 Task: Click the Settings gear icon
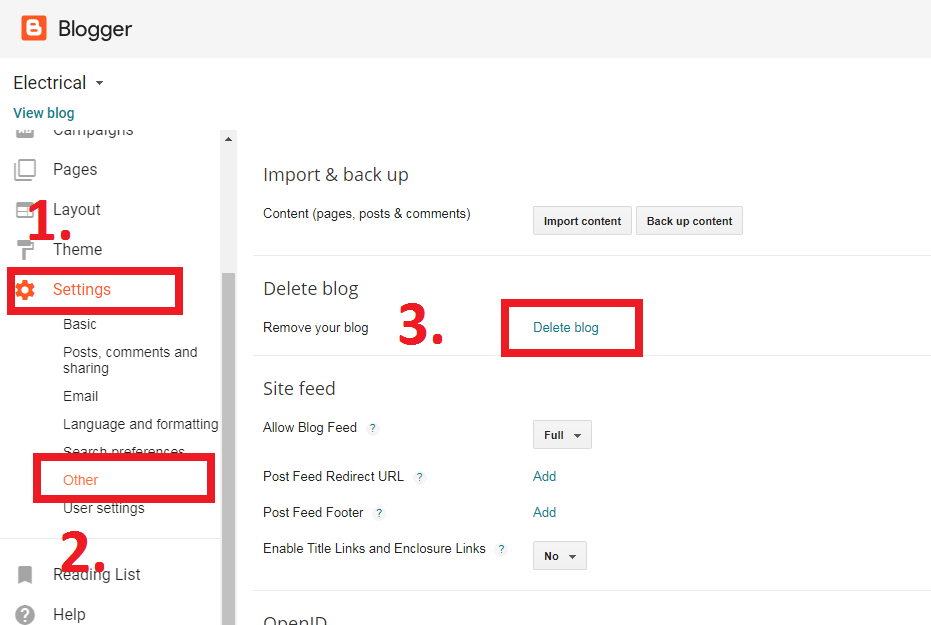[25, 290]
